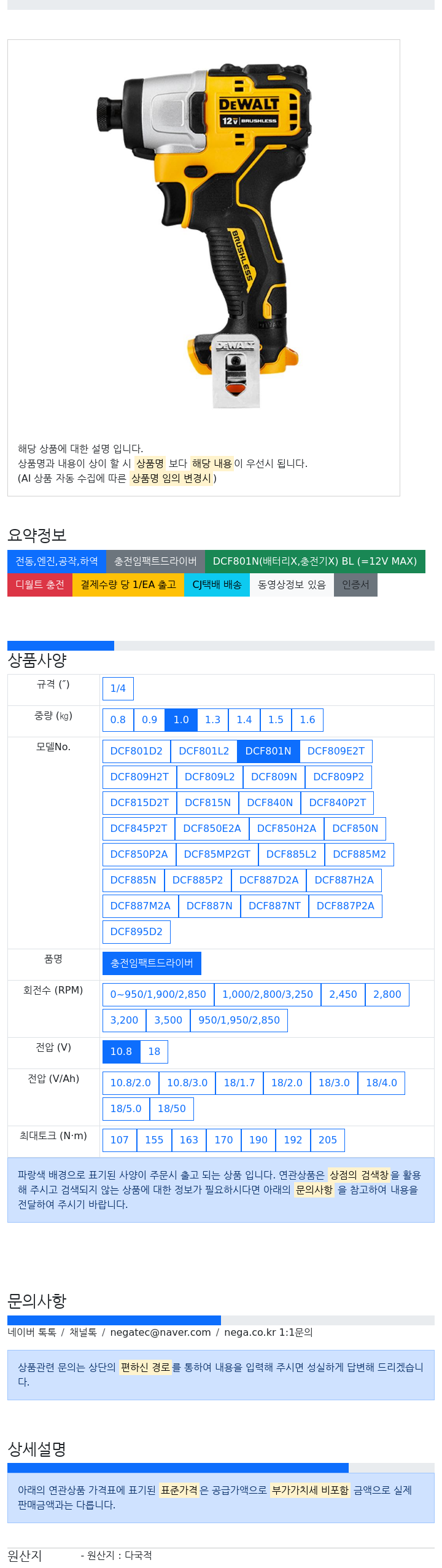Click the red 디월트 충전 tag

click(x=40, y=584)
